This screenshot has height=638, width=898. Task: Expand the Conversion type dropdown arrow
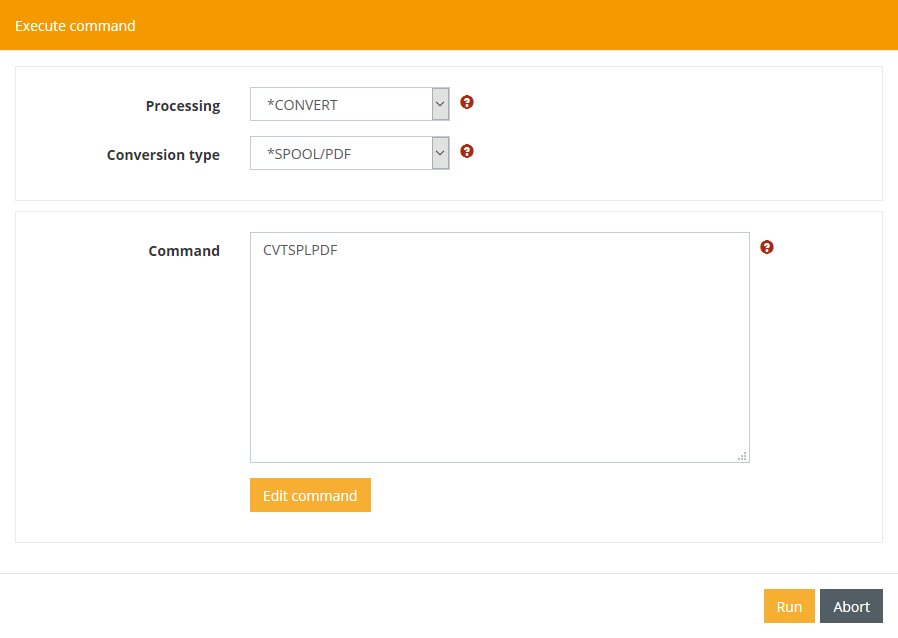pyautogui.click(x=440, y=153)
